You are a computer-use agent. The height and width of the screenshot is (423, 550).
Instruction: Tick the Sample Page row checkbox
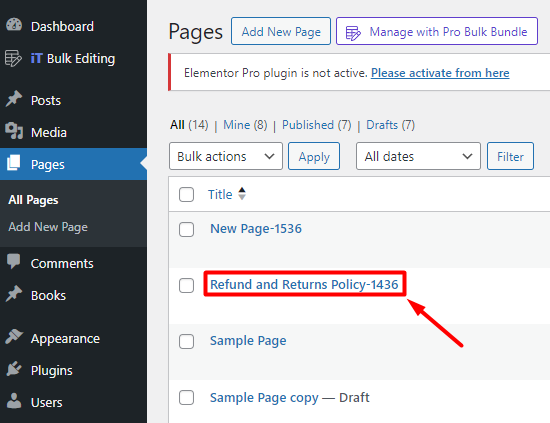tap(186, 341)
